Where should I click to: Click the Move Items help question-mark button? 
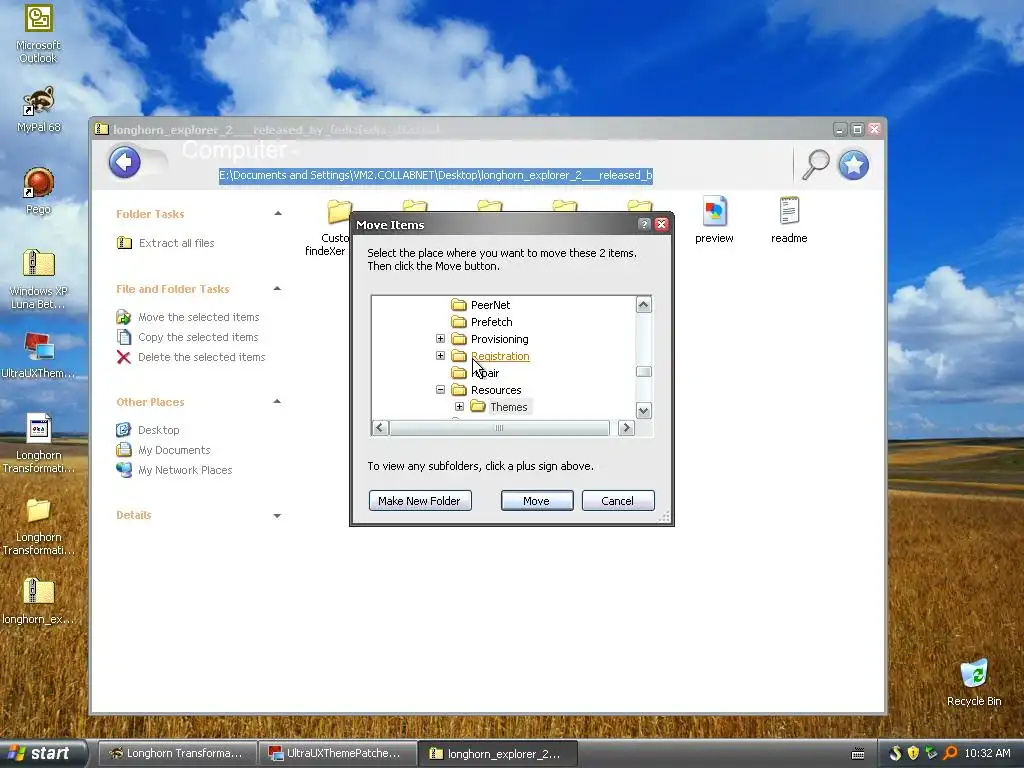coord(644,224)
